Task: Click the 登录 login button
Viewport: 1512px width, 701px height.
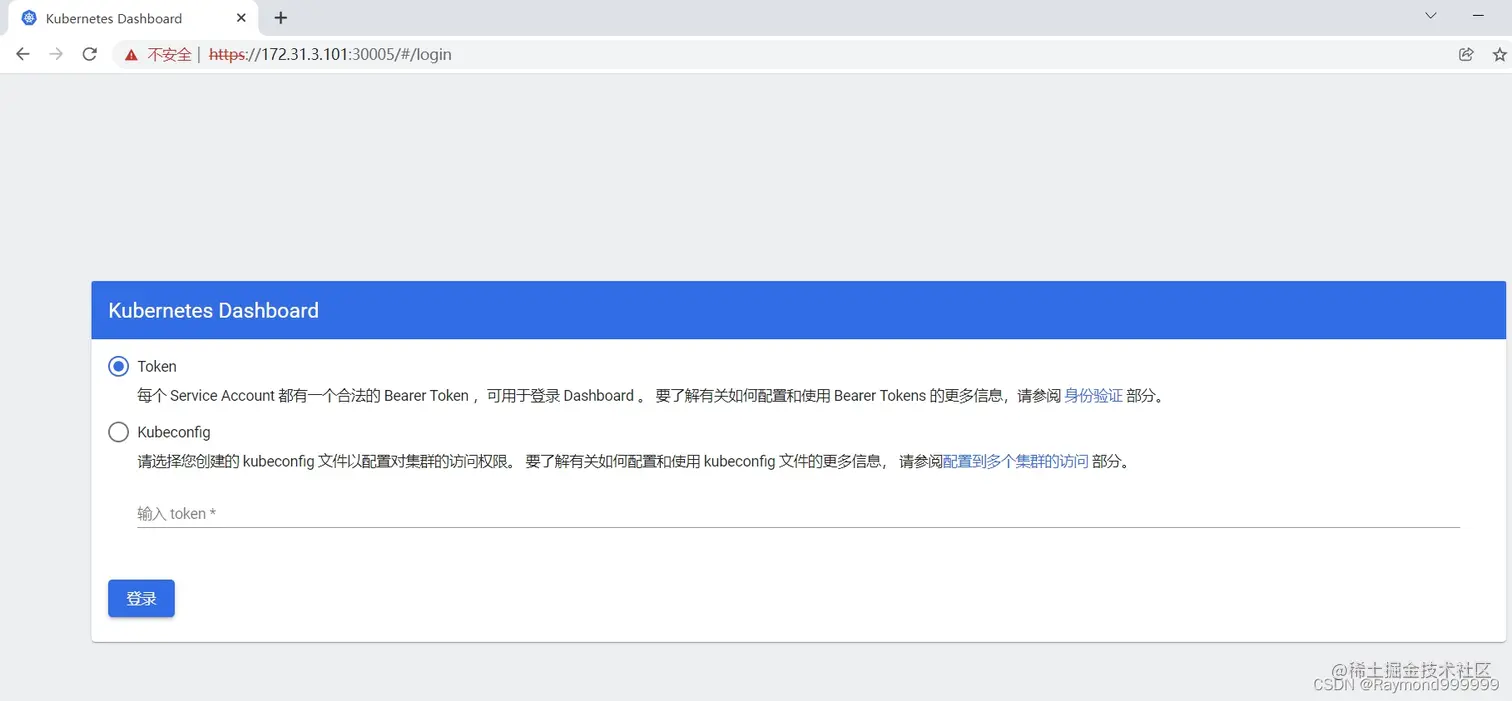Action: [x=140, y=597]
